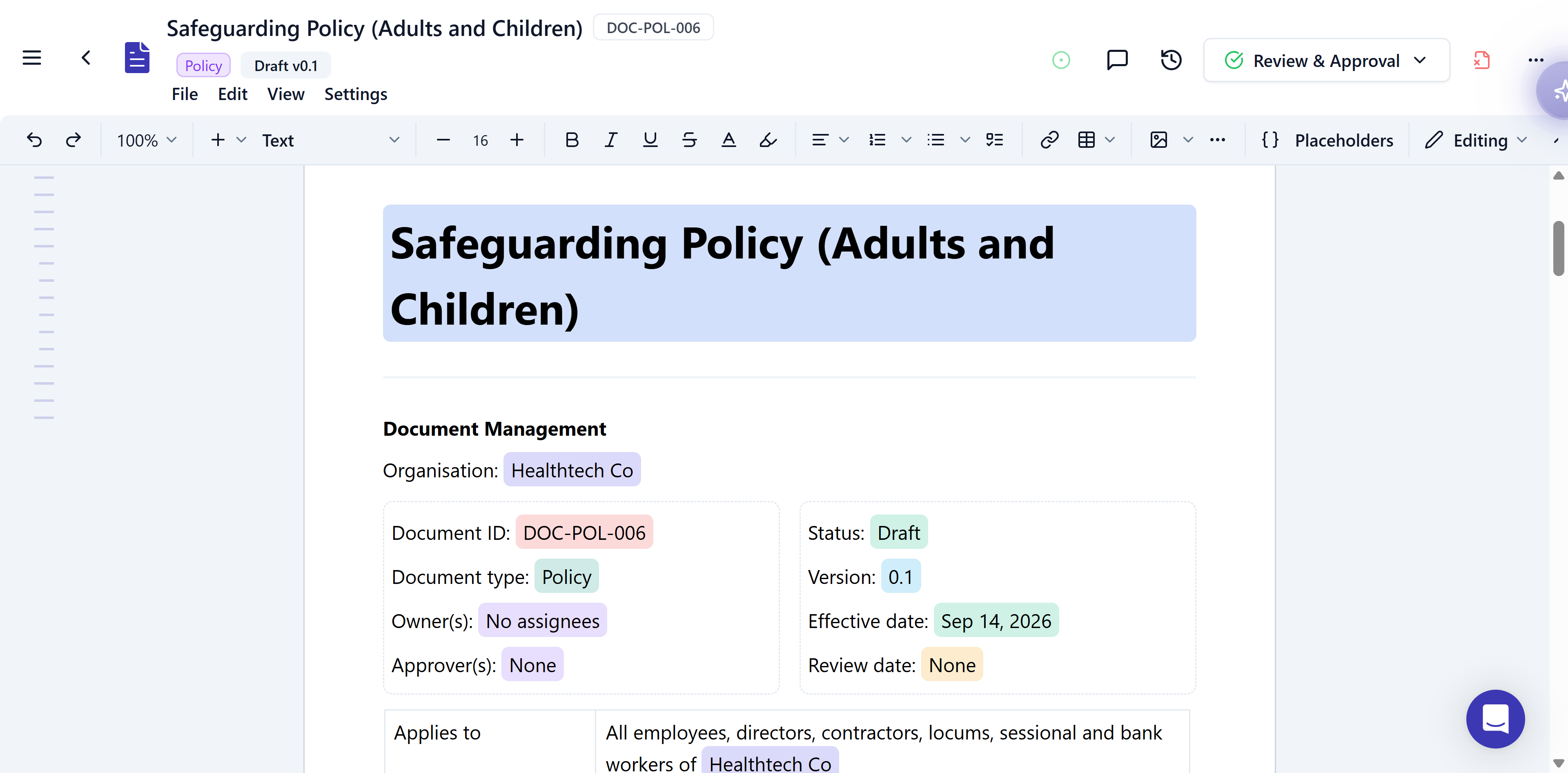
Task: Expand the insert plus dropdown arrow
Action: [241, 140]
